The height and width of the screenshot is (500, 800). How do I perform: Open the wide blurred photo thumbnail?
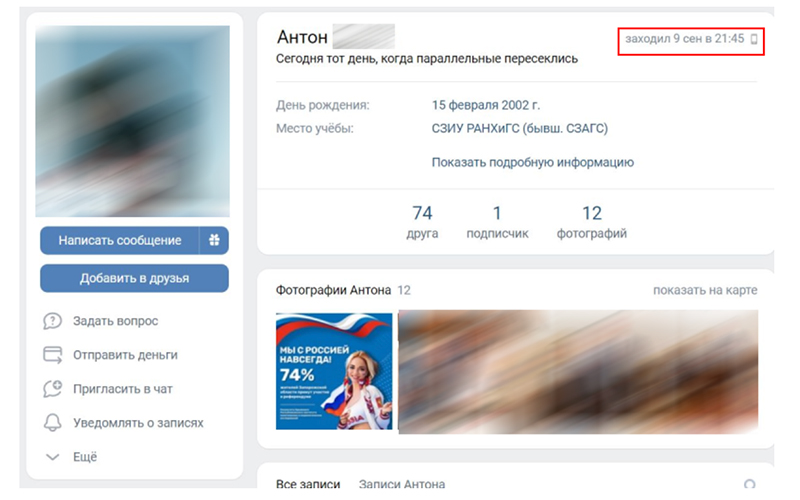pyautogui.click(x=578, y=372)
